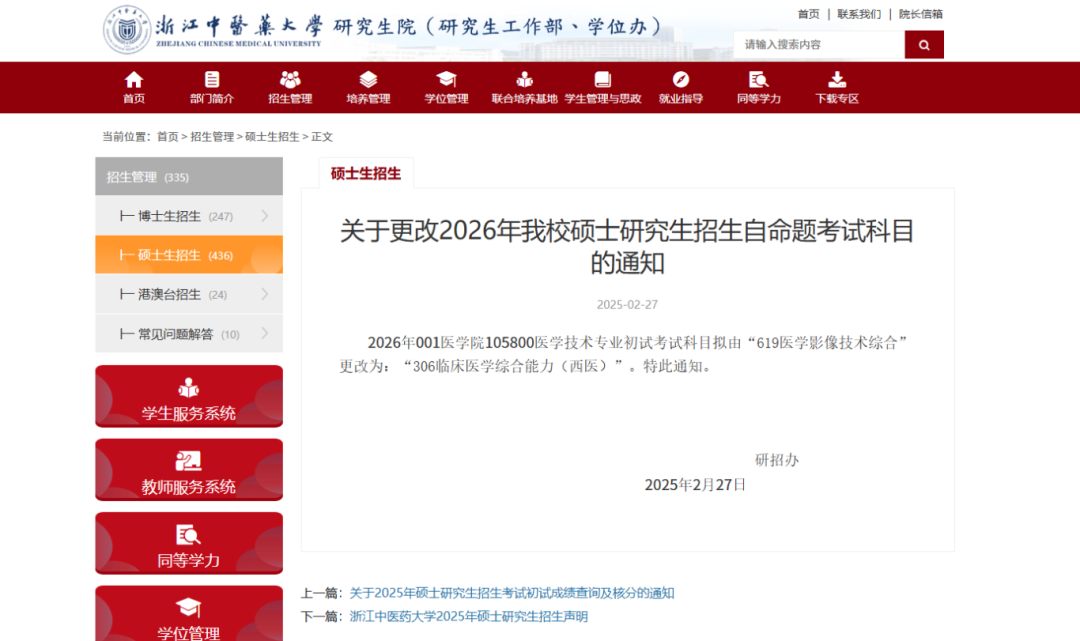Image resolution: width=1080 pixels, height=641 pixels.
Task: Click the 学生管理与思政 book icon
Action: [x=603, y=79]
